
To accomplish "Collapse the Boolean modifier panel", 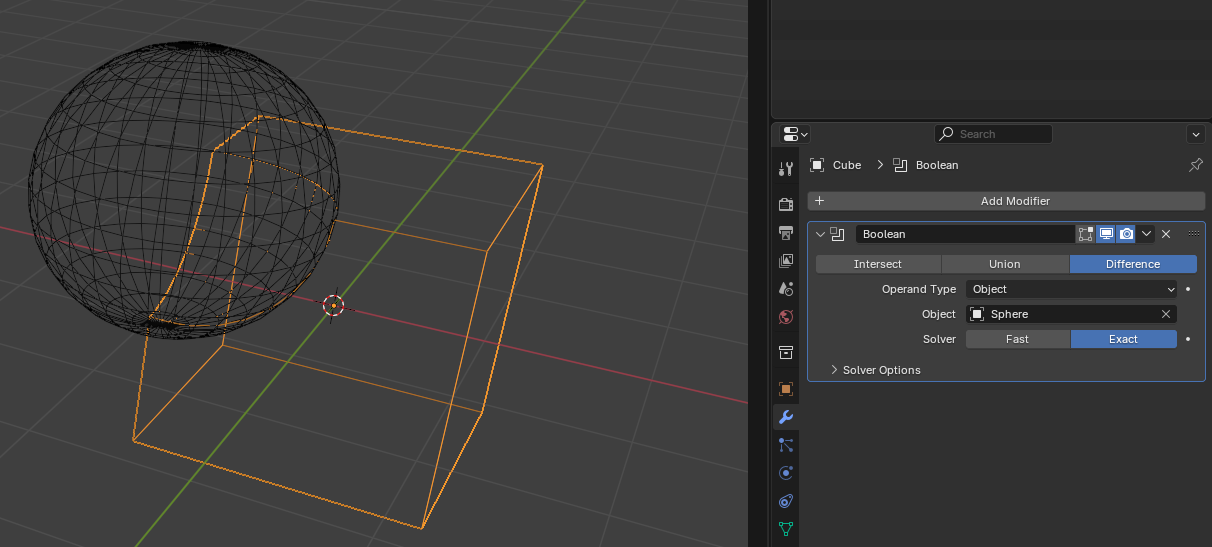I will pyautogui.click(x=821, y=234).
